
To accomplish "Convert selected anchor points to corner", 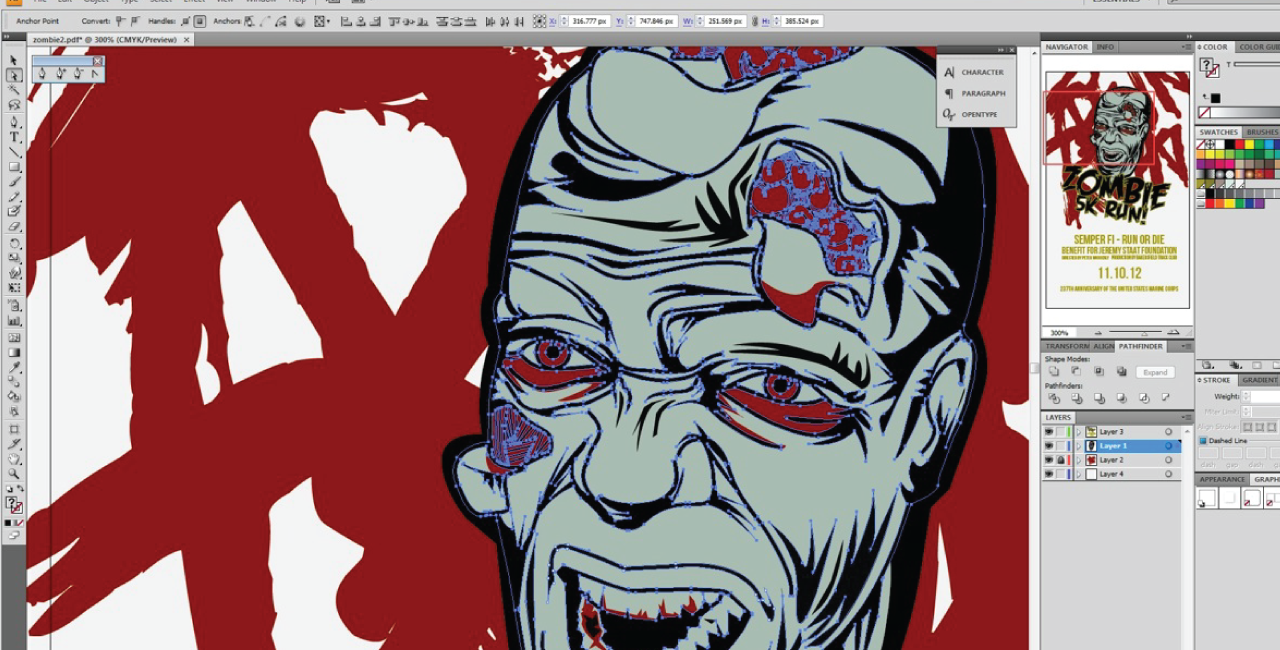I will coord(121,20).
